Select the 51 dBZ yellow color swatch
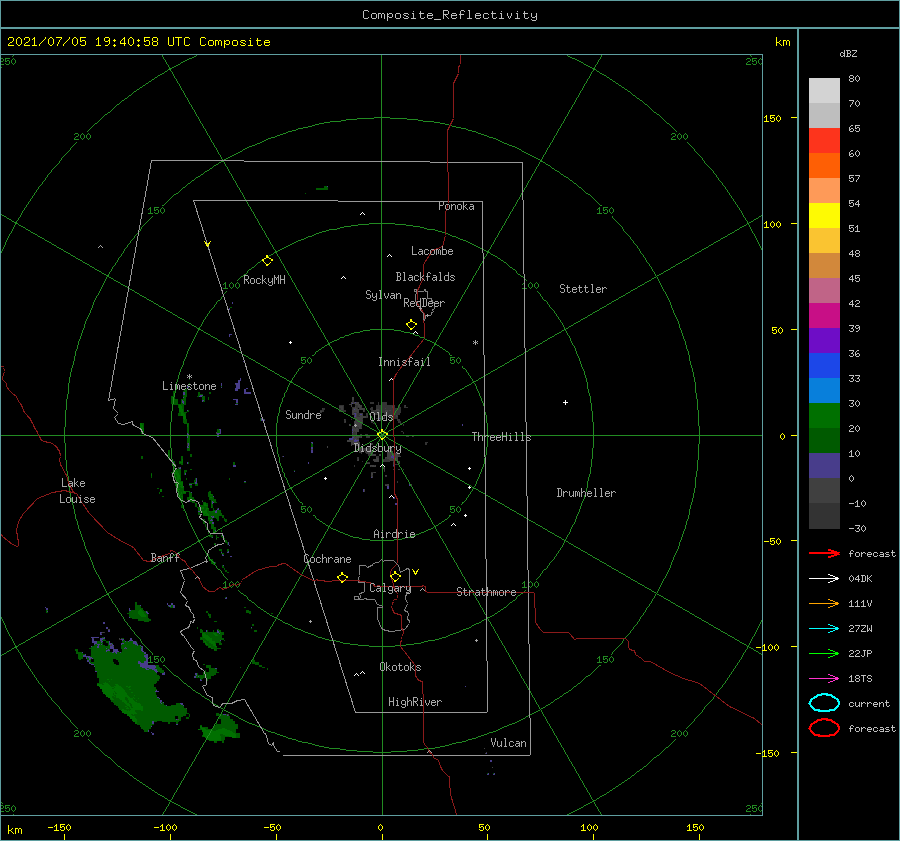The width and height of the screenshot is (900, 841). click(x=824, y=215)
